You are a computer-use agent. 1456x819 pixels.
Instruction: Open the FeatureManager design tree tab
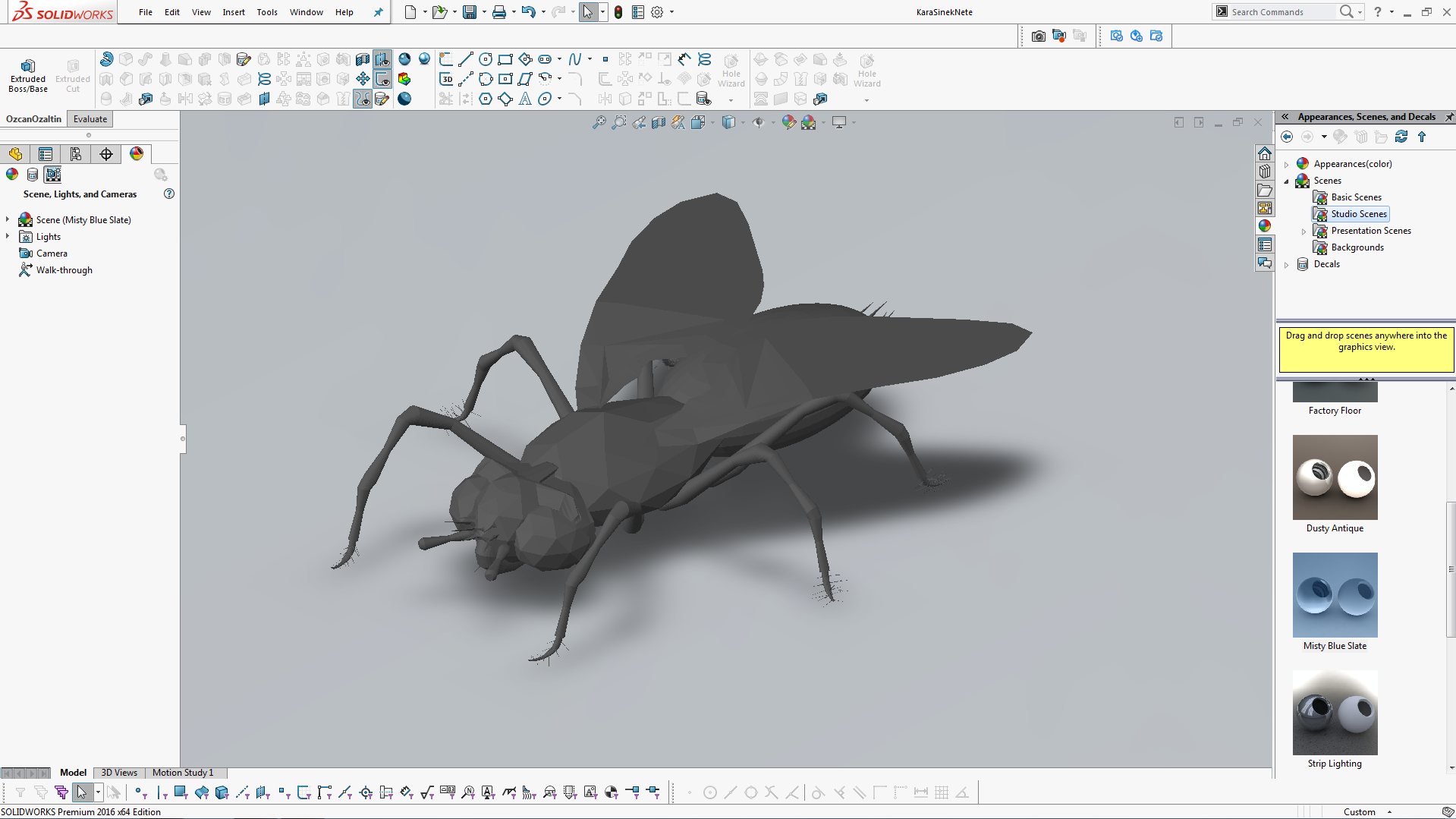[15, 154]
